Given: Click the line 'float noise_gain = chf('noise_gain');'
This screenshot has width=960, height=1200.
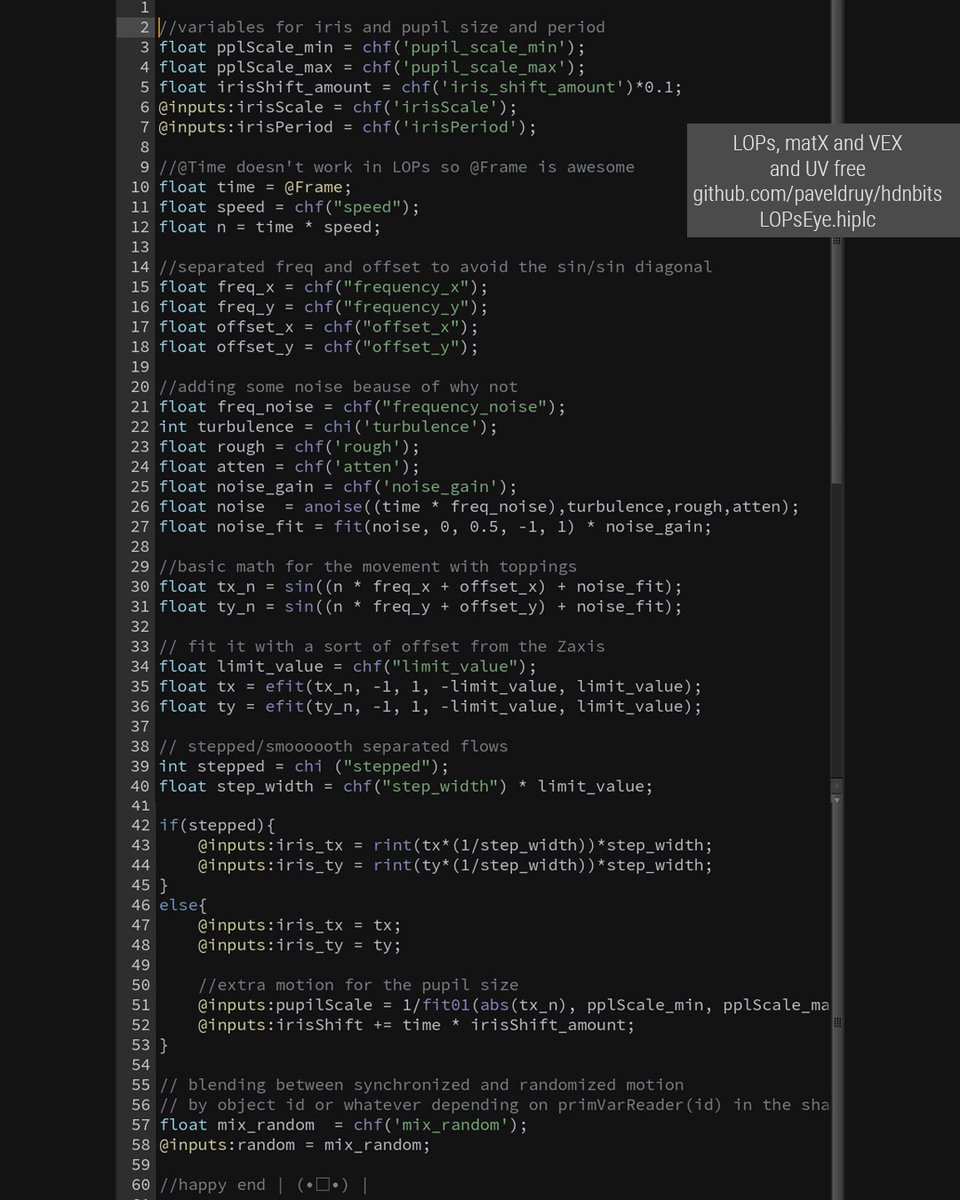Looking at the screenshot, I should point(338,487).
